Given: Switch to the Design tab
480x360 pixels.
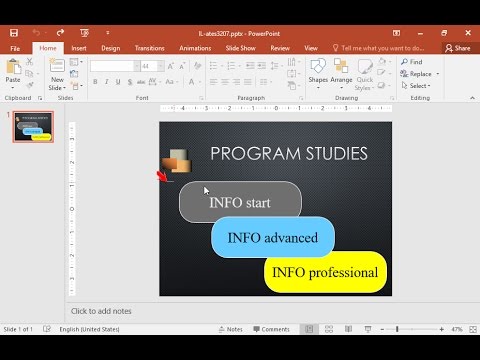Looking at the screenshot, I should (x=111, y=48).
